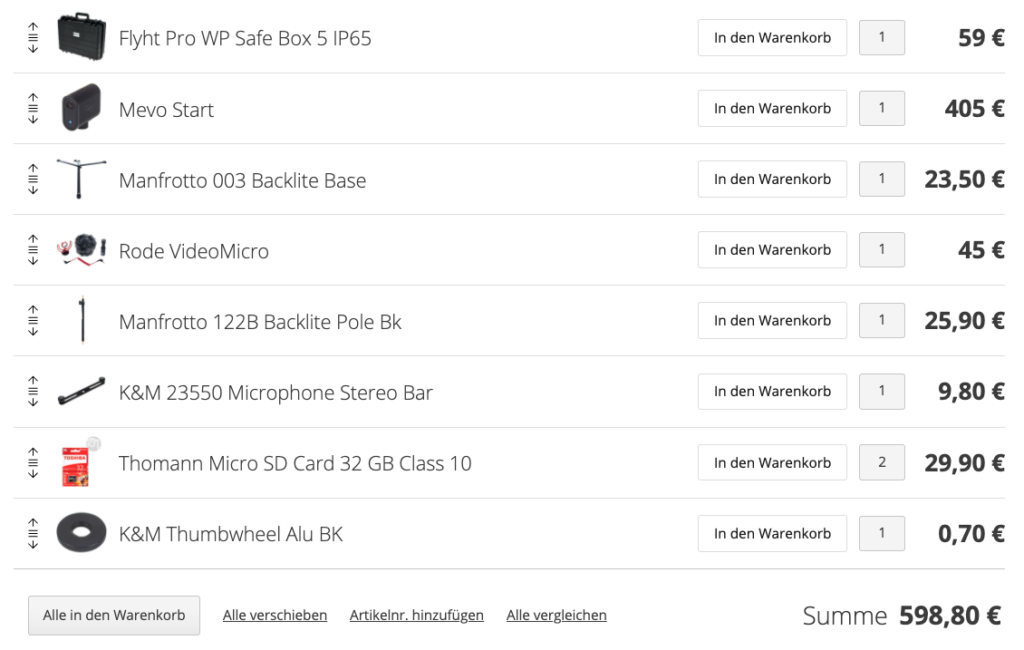Click quantity field for Manfrotto 122B Backlite Pole
Screen dimensions: 1024x650
[882, 321]
